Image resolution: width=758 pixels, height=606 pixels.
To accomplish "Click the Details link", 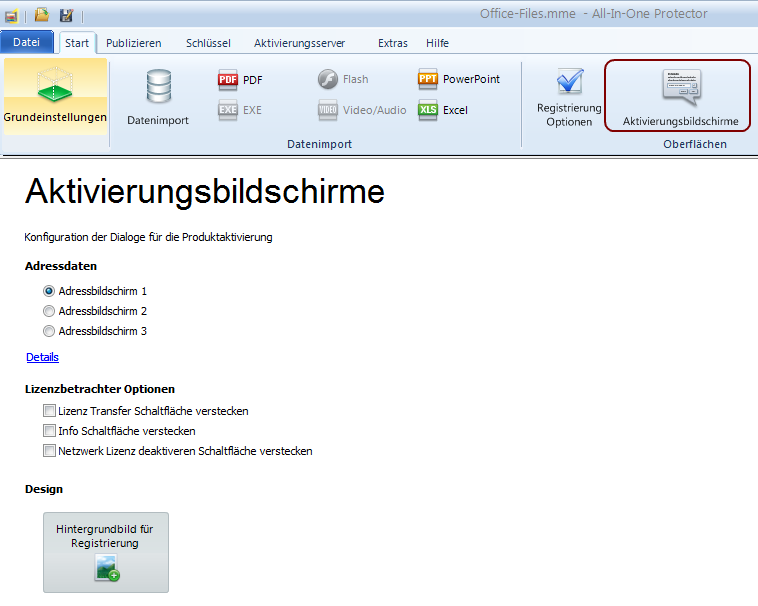I will click(x=43, y=357).
